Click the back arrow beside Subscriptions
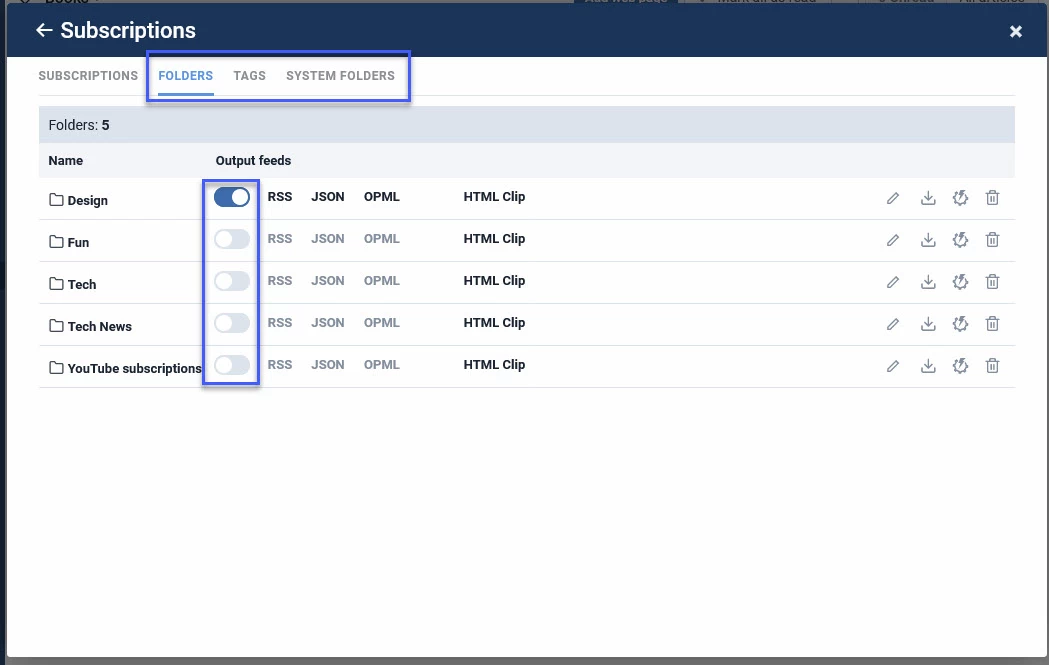 (43, 31)
